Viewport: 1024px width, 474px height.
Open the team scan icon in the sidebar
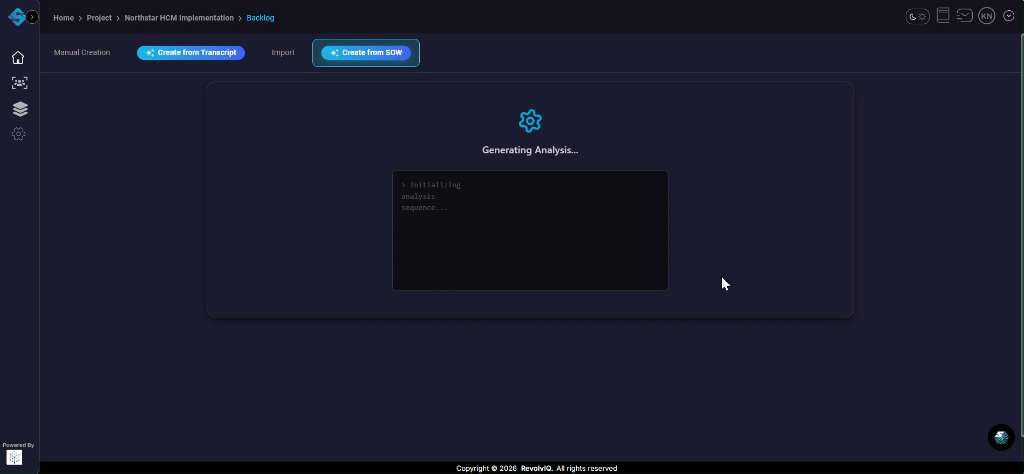tap(20, 83)
